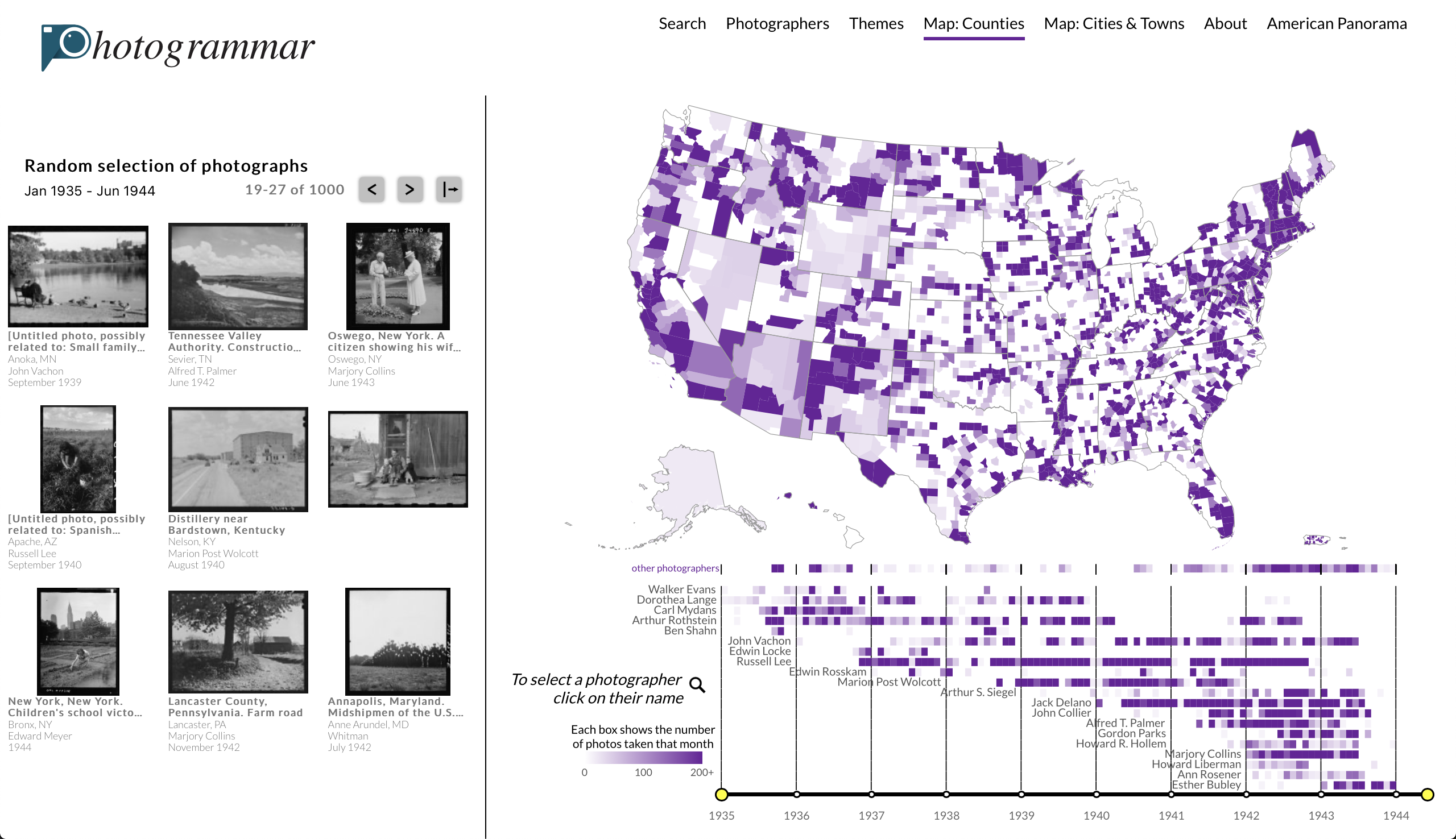1456x839 pixels.
Task: Select photographer John Collier
Action: pyautogui.click(x=1061, y=713)
